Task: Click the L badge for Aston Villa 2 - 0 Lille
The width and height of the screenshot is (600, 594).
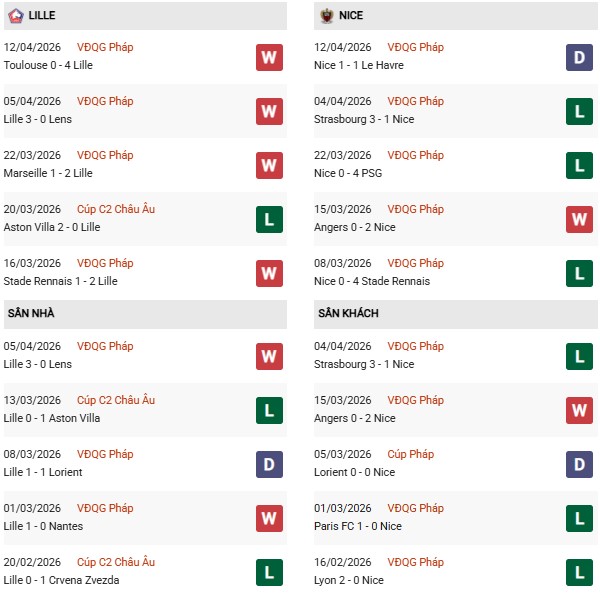Action: [268, 219]
